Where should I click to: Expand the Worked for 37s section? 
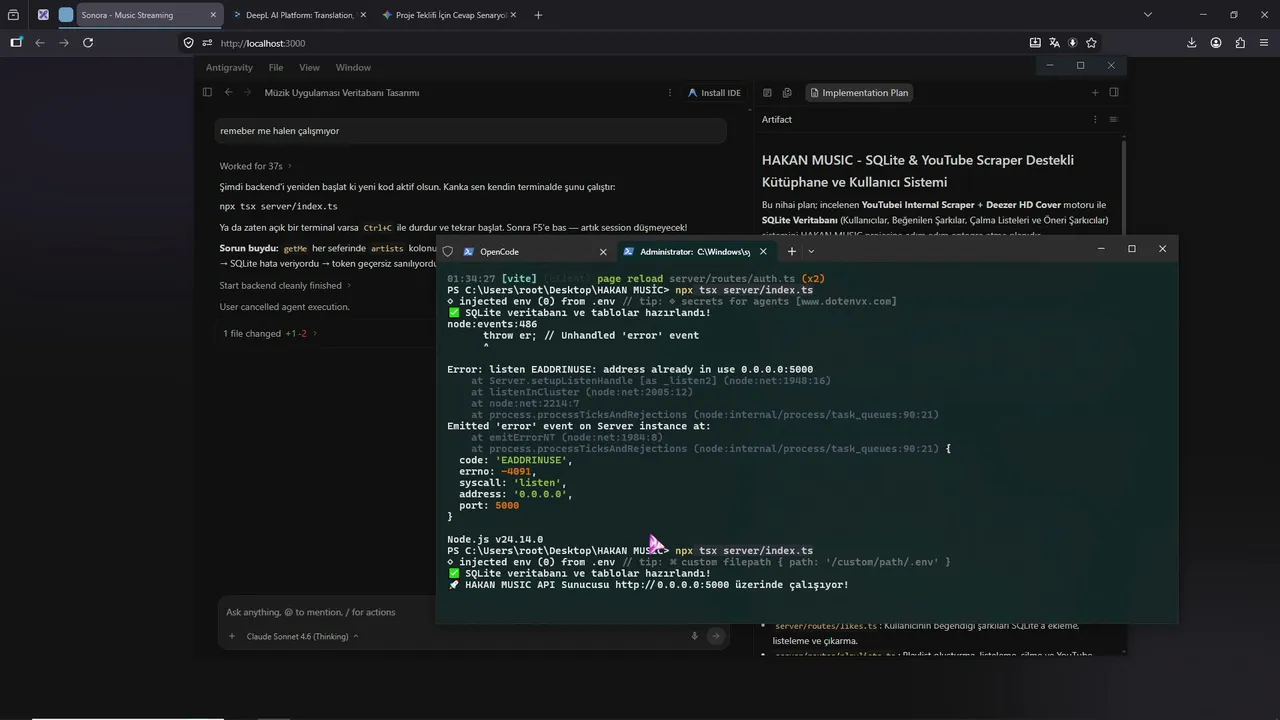[x=256, y=166]
